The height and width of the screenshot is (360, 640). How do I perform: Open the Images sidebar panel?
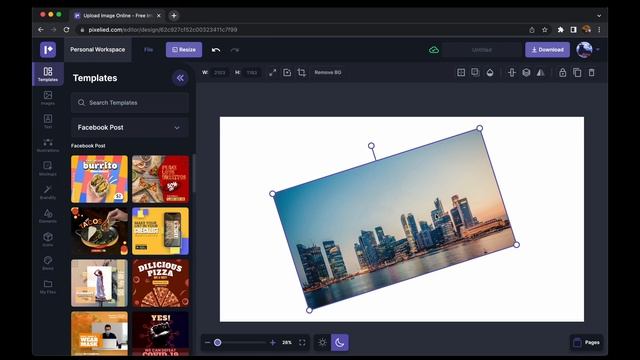[x=48, y=98]
